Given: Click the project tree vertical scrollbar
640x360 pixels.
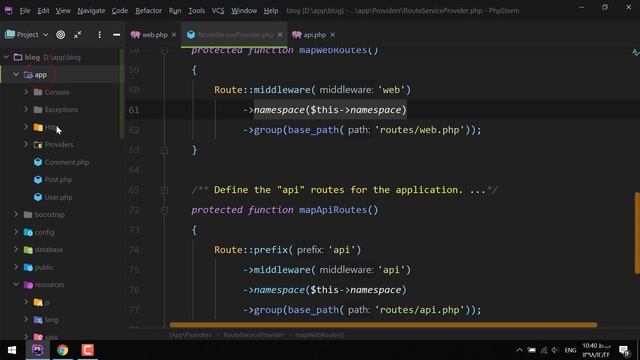Looking at the screenshot, I should coord(122,93).
